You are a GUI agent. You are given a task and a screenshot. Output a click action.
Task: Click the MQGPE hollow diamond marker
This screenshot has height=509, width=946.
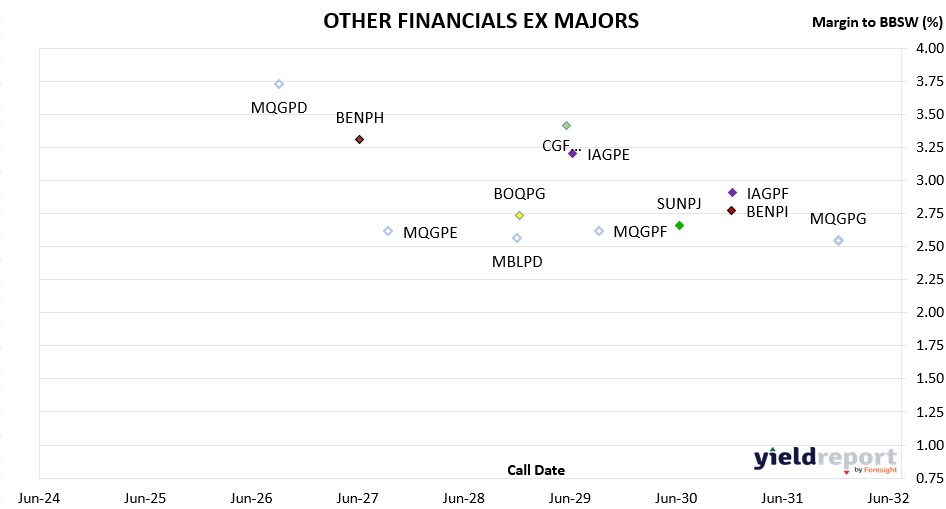(x=388, y=231)
